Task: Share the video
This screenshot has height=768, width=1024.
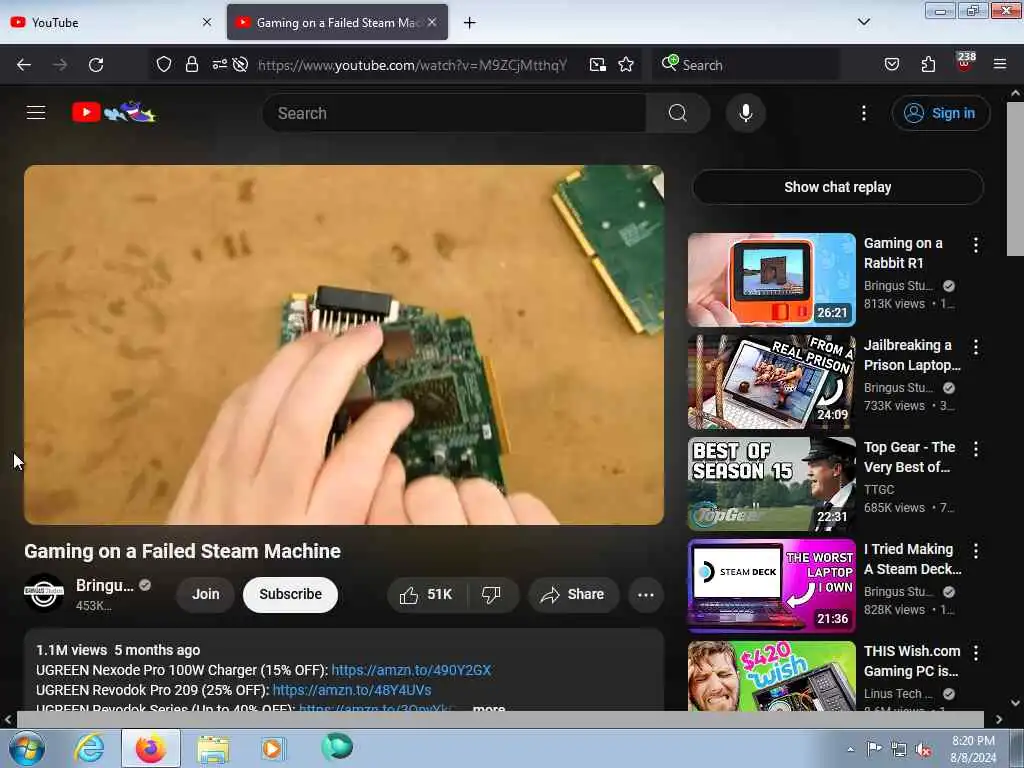Action: tap(573, 594)
